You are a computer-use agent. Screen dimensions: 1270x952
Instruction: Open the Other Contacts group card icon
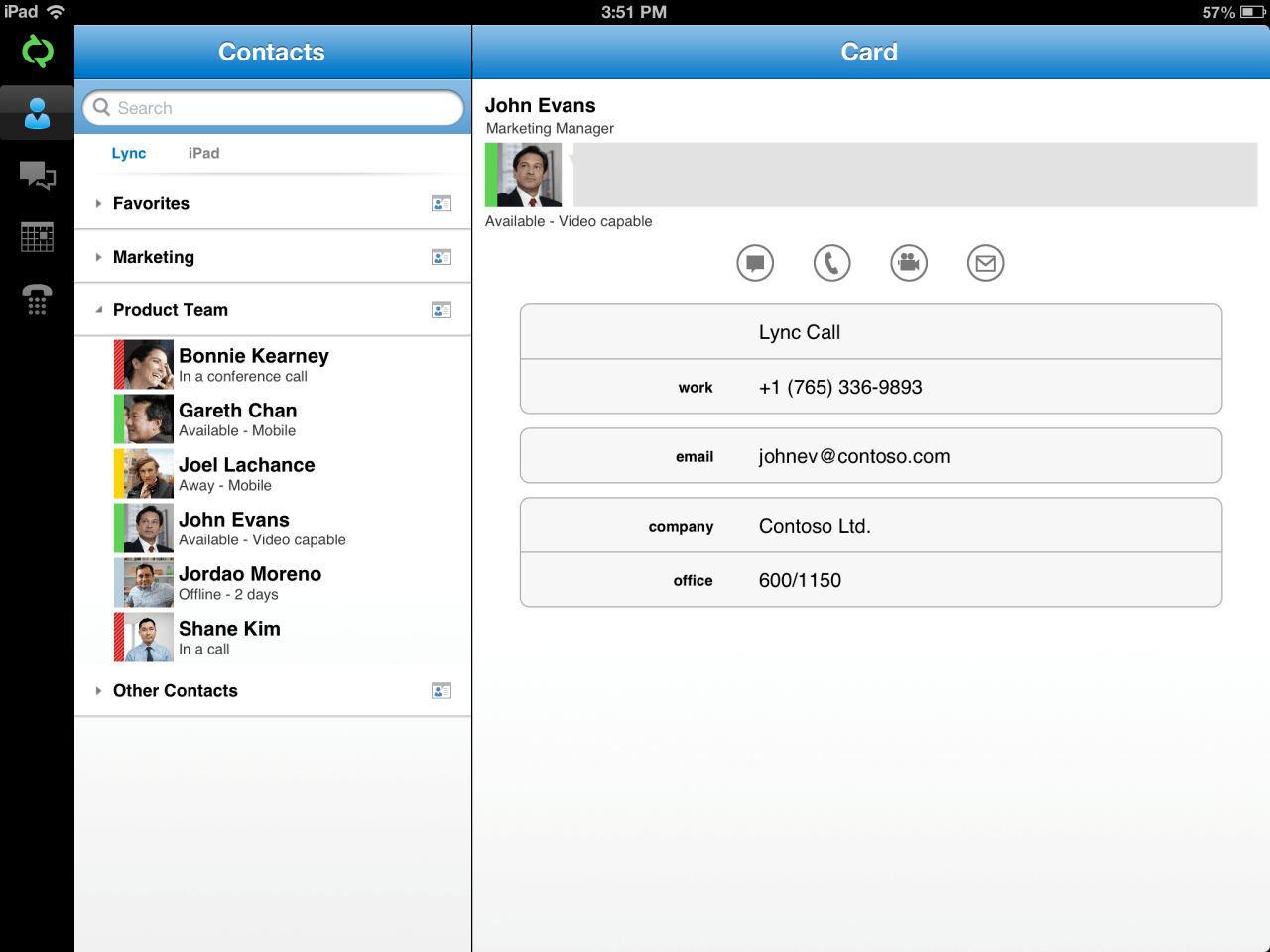coord(442,690)
